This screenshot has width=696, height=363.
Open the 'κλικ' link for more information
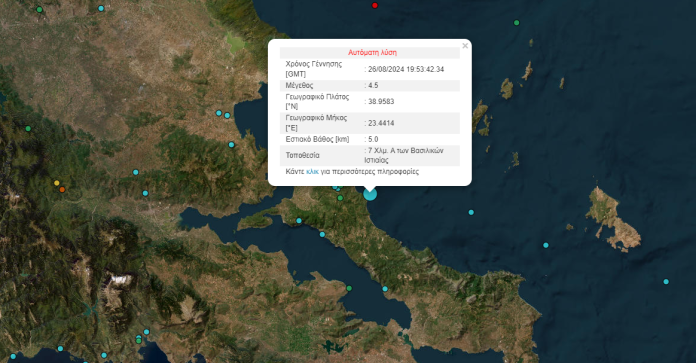point(312,172)
